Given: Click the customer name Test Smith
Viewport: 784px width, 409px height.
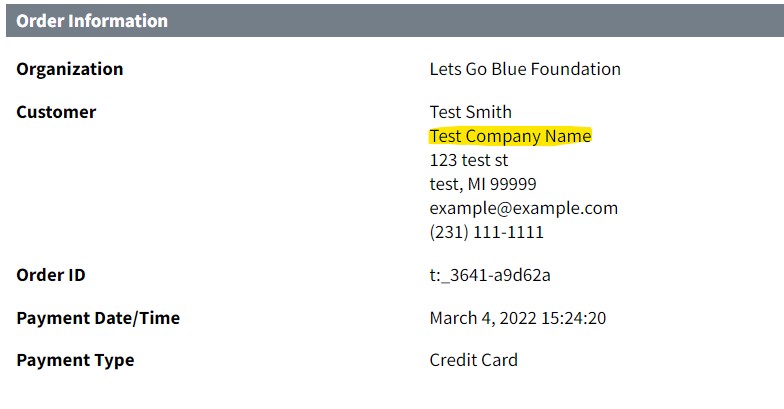Looking at the screenshot, I should coord(470,112).
